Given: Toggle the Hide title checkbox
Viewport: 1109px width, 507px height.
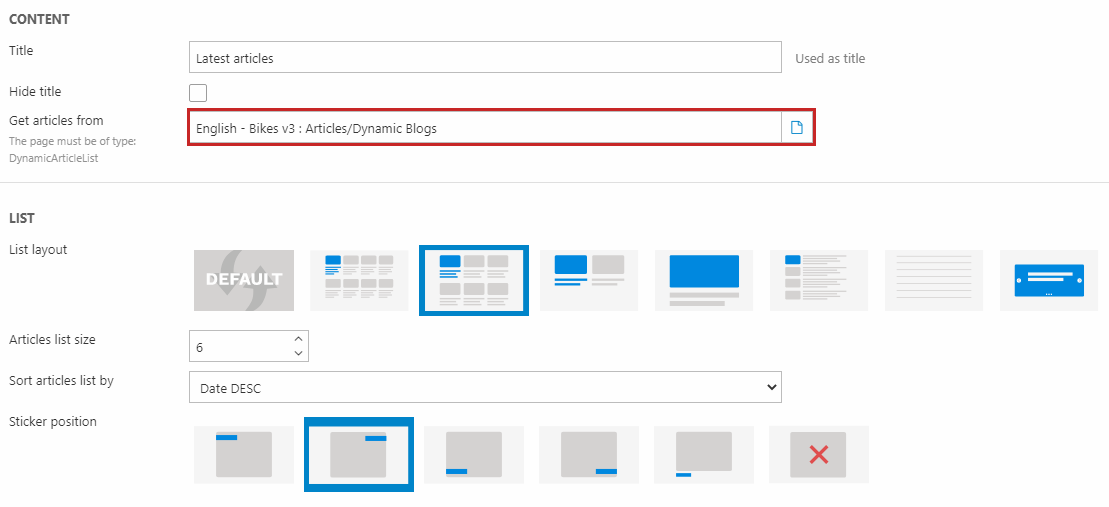Looking at the screenshot, I should click(x=198, y=93).
